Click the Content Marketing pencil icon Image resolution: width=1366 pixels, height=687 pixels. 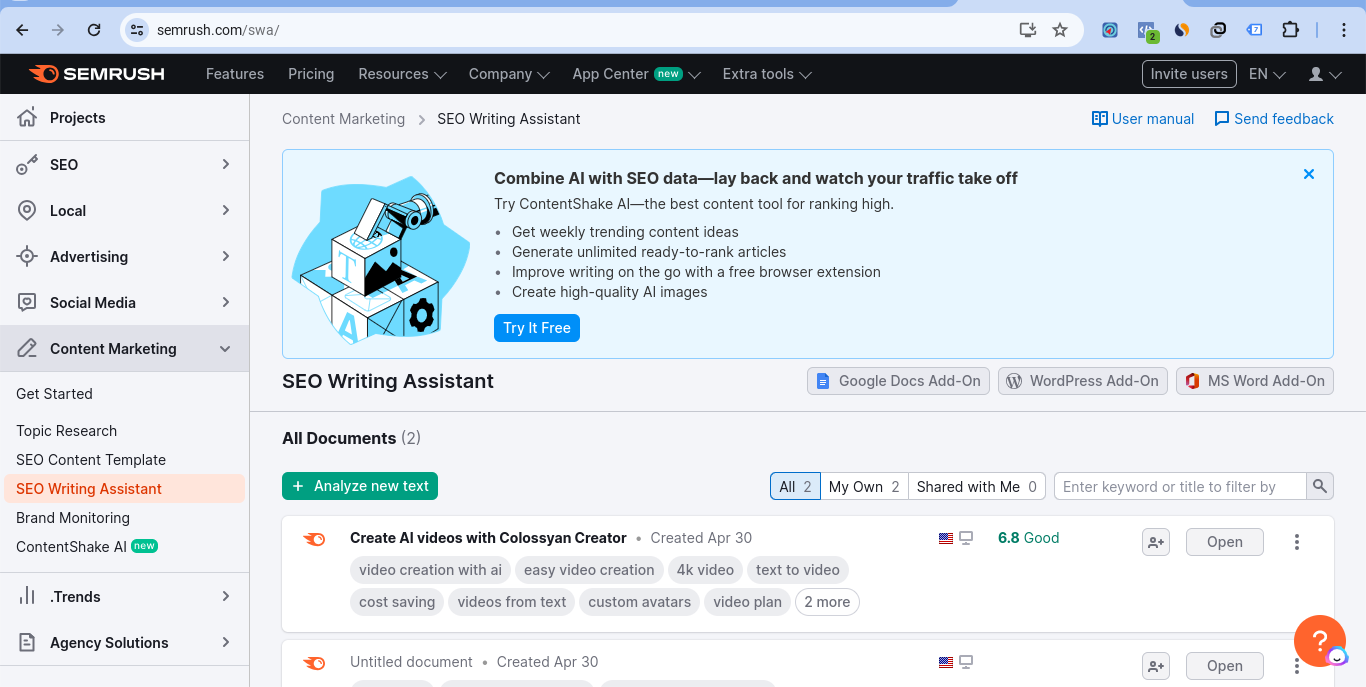point(27,349)
